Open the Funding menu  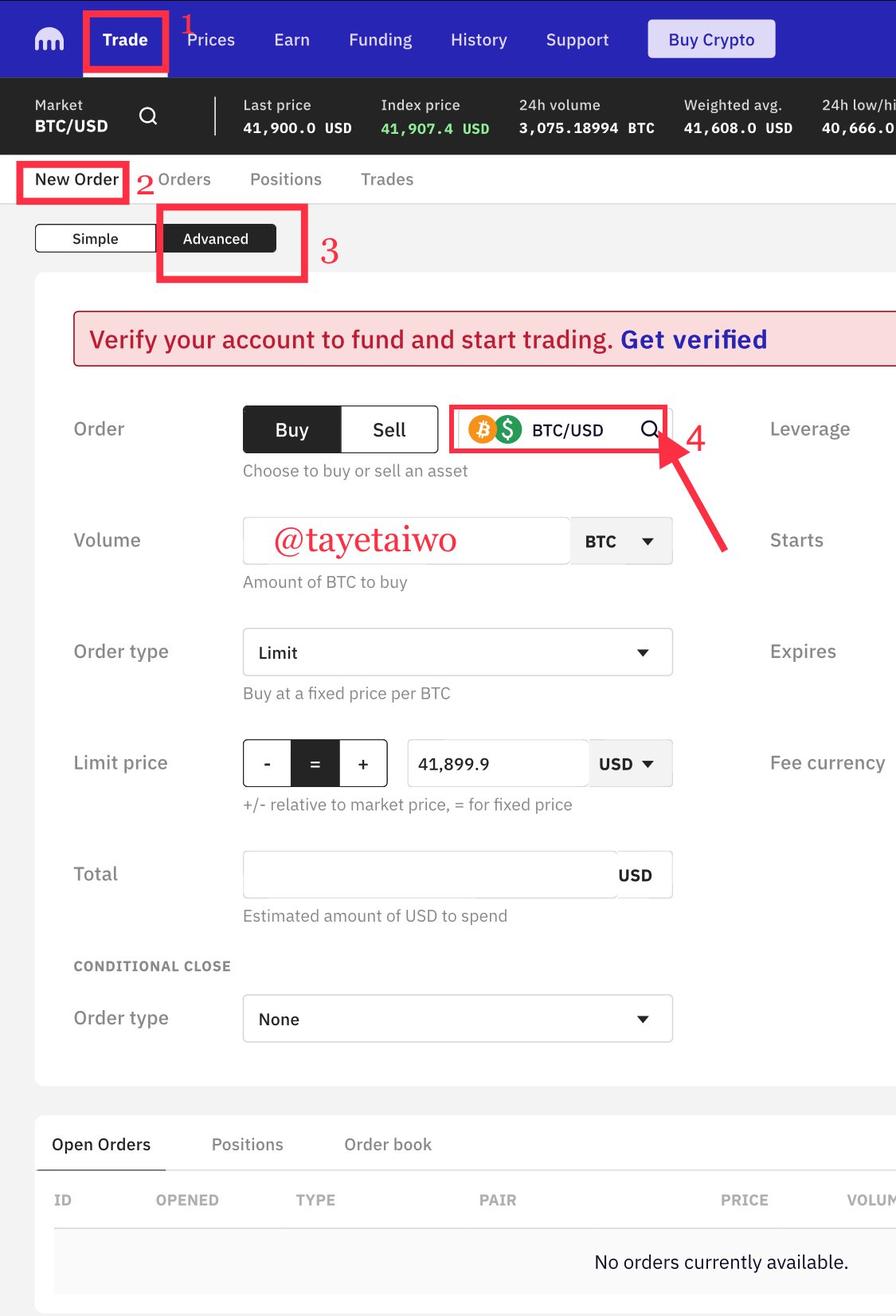click(381, 40)
